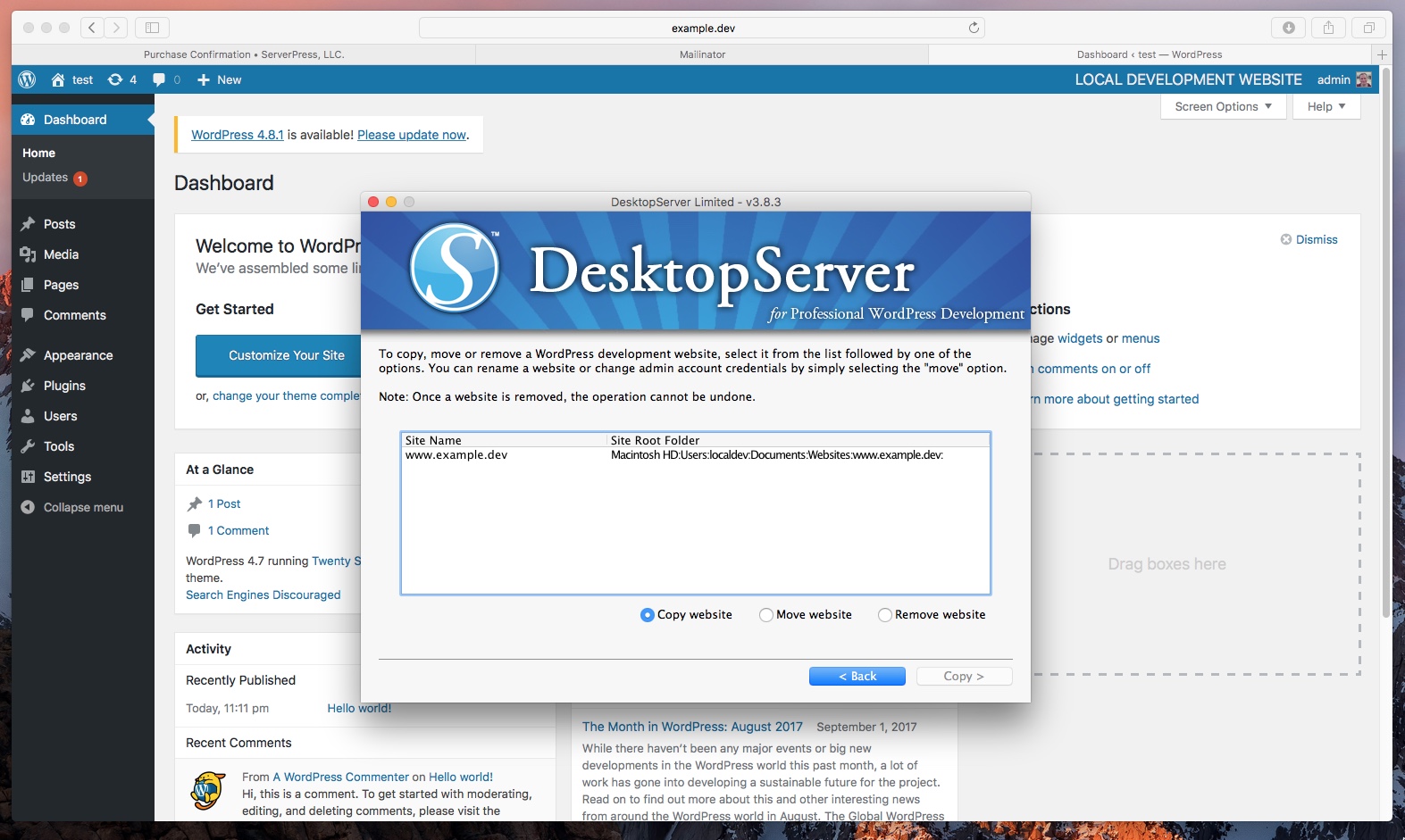Open the 1 Post link
The width and height of the screenshot is (1405, 840).
coord(224,503)
